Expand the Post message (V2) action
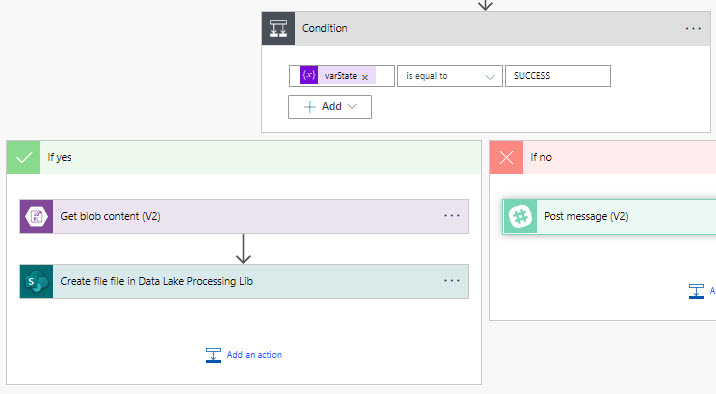Viewport: 716px width, 394px height. [609, 216]
